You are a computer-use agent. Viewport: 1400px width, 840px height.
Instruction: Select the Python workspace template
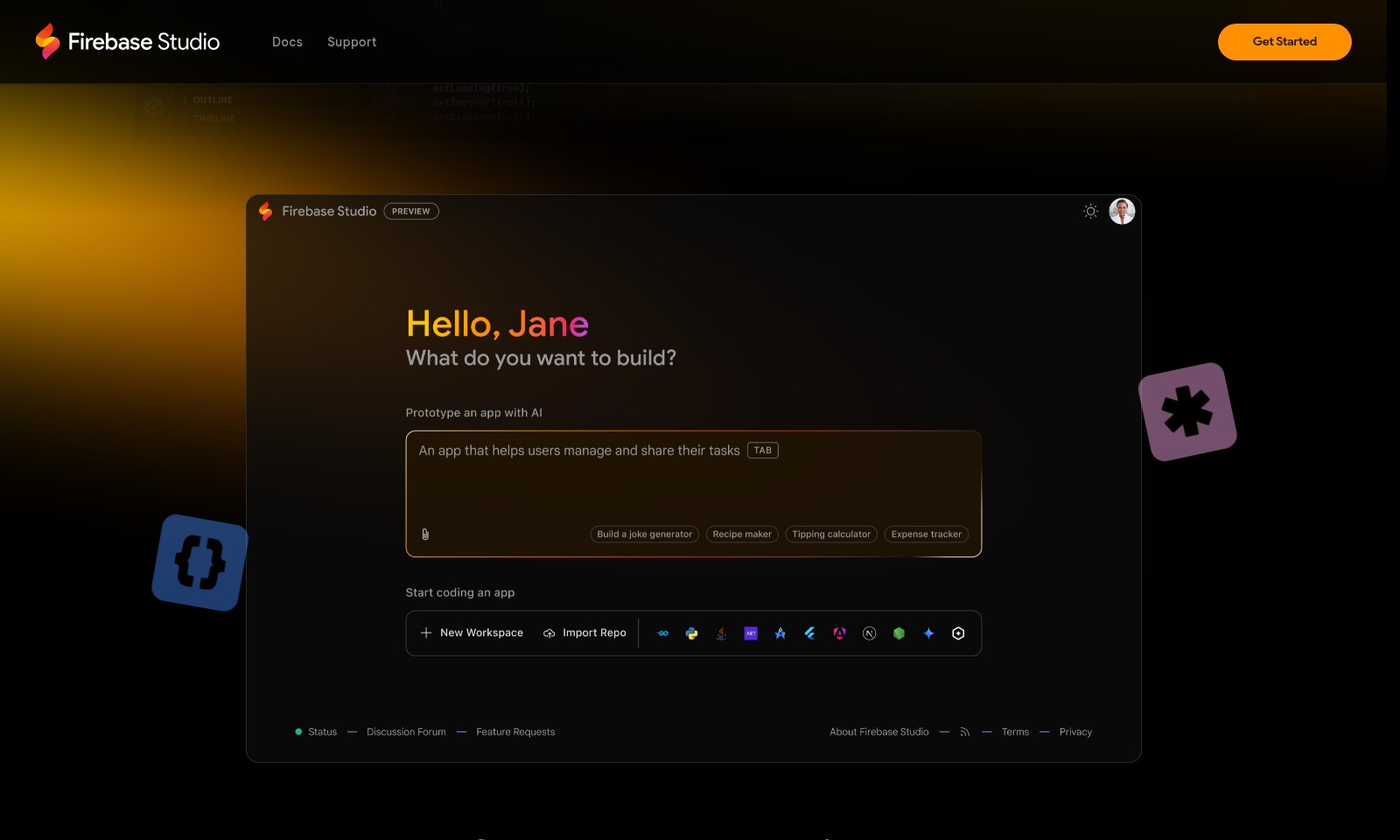click(692, 633)
